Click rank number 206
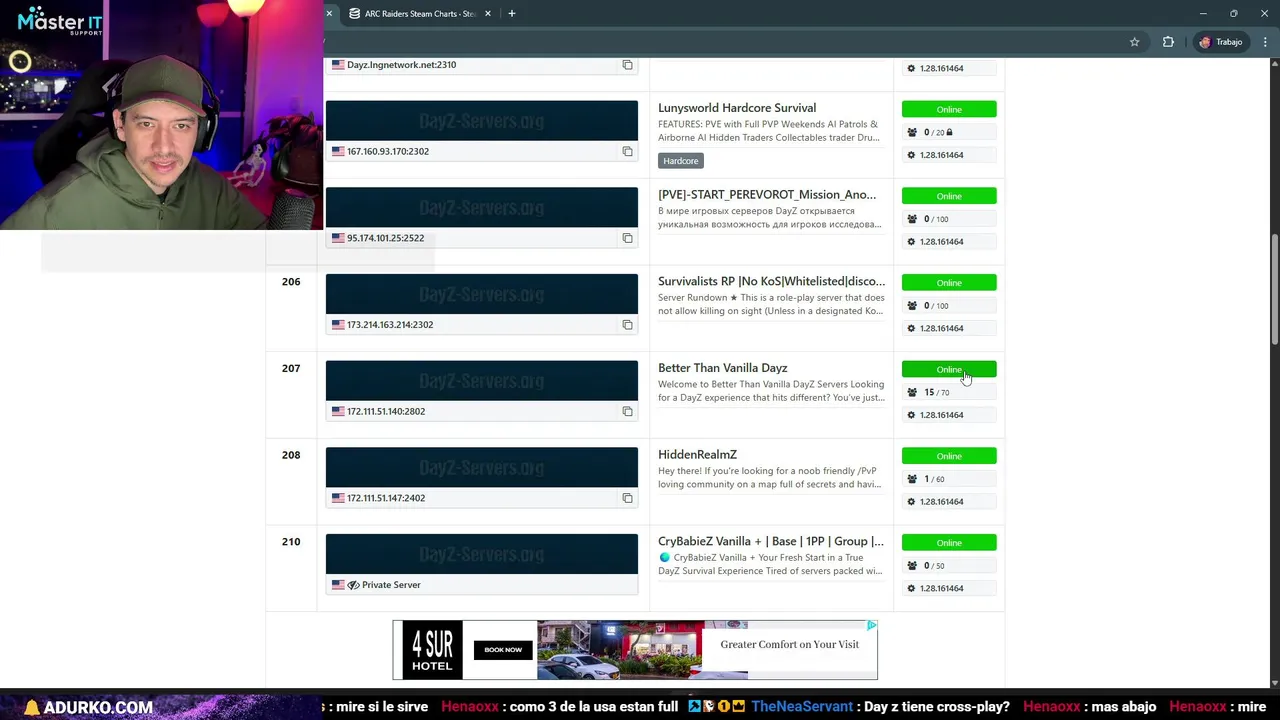Image resolution: width=1280 pixels, height=720 pixels. (291, 282)
